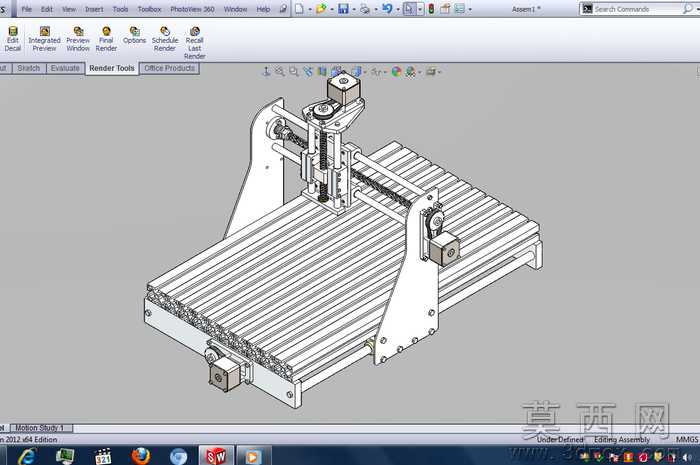Print the document using the printer icon
Image resolution: width=700 pixels, height=465 pixels.
tap(365, 8)
